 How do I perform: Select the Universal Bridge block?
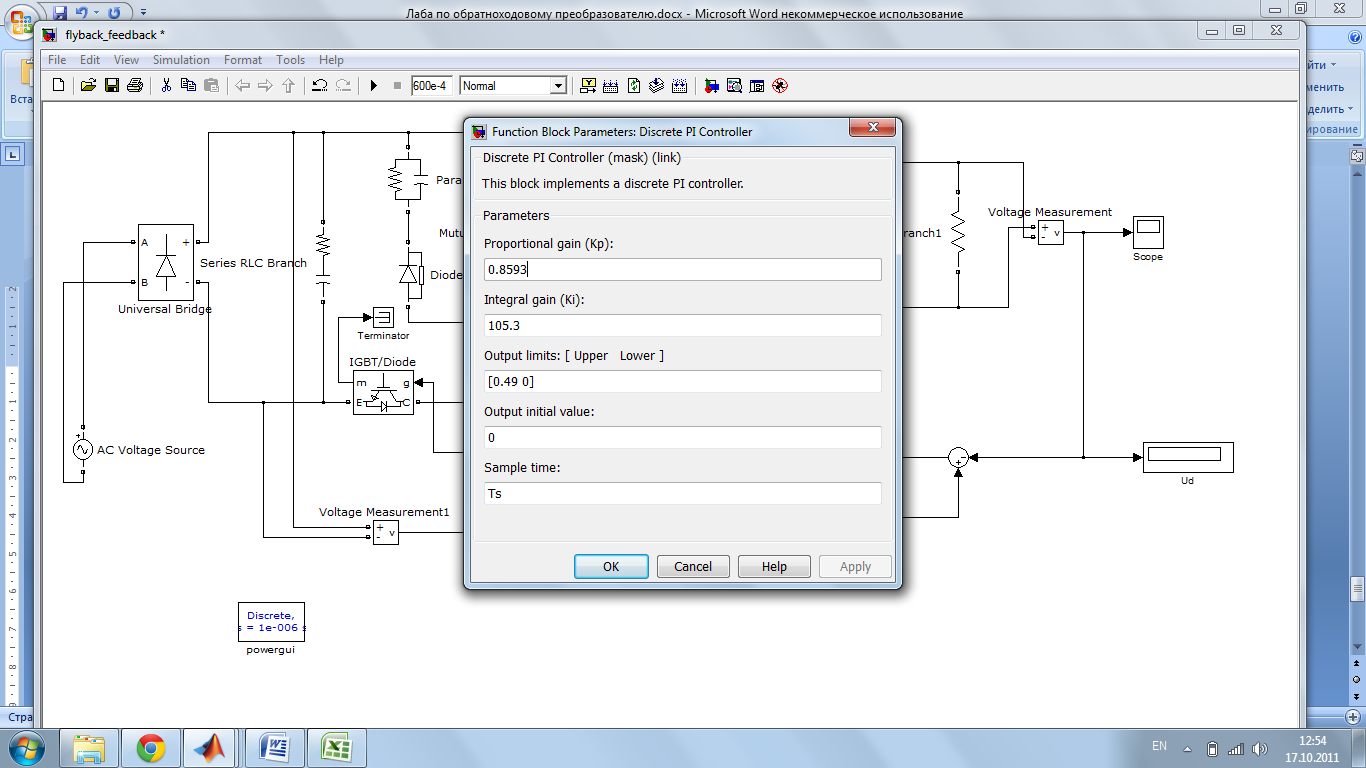[x=165, y=262]
